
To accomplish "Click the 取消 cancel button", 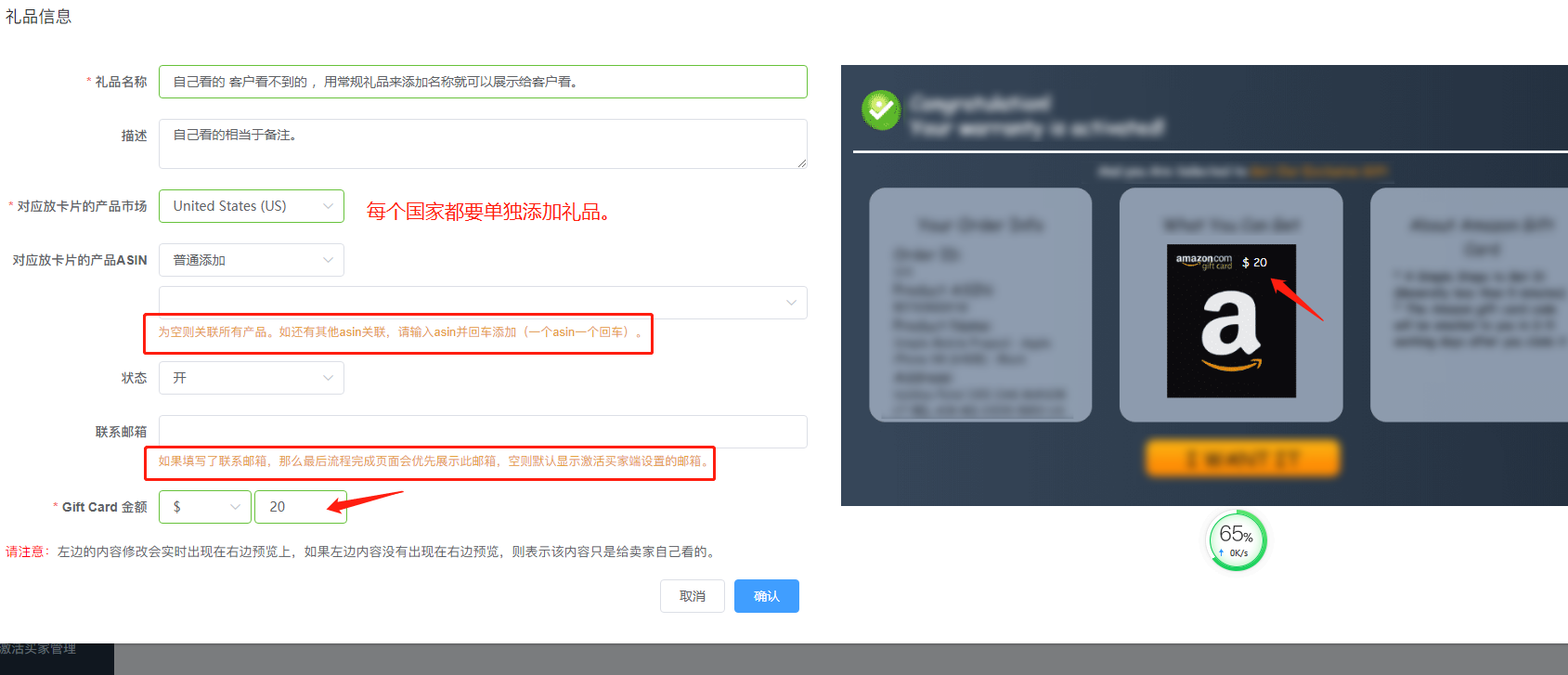I will click(693, 596).
